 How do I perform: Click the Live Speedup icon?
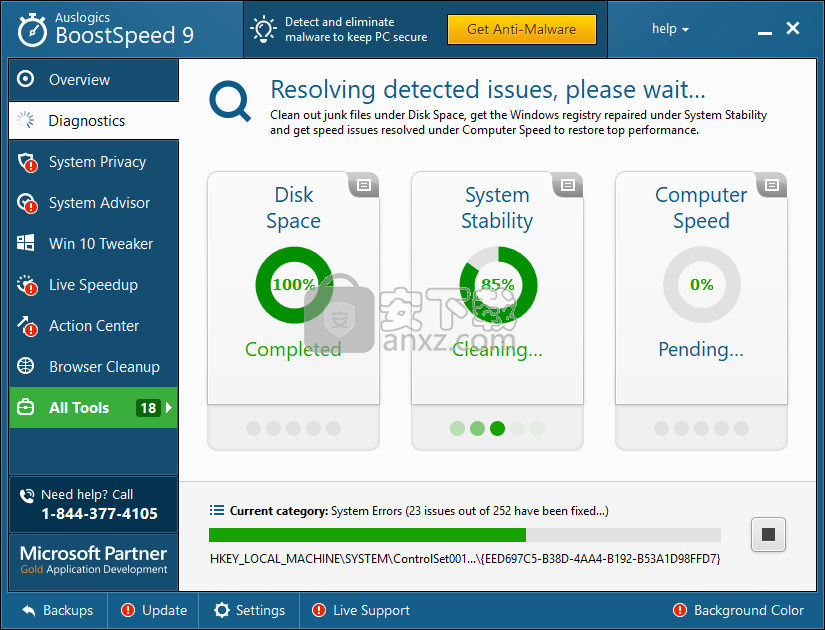click(27, 285)
